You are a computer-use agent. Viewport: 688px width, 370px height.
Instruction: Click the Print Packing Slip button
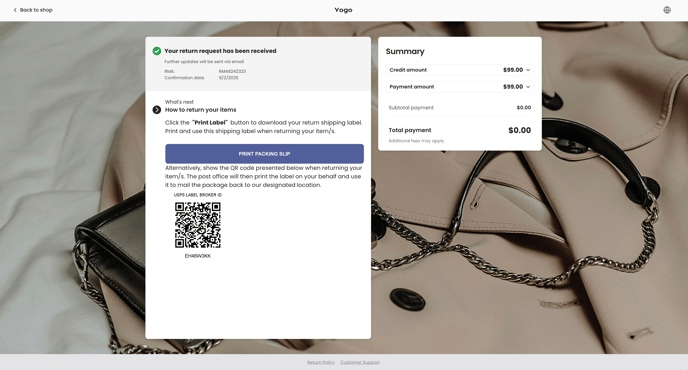click(264, 154)
